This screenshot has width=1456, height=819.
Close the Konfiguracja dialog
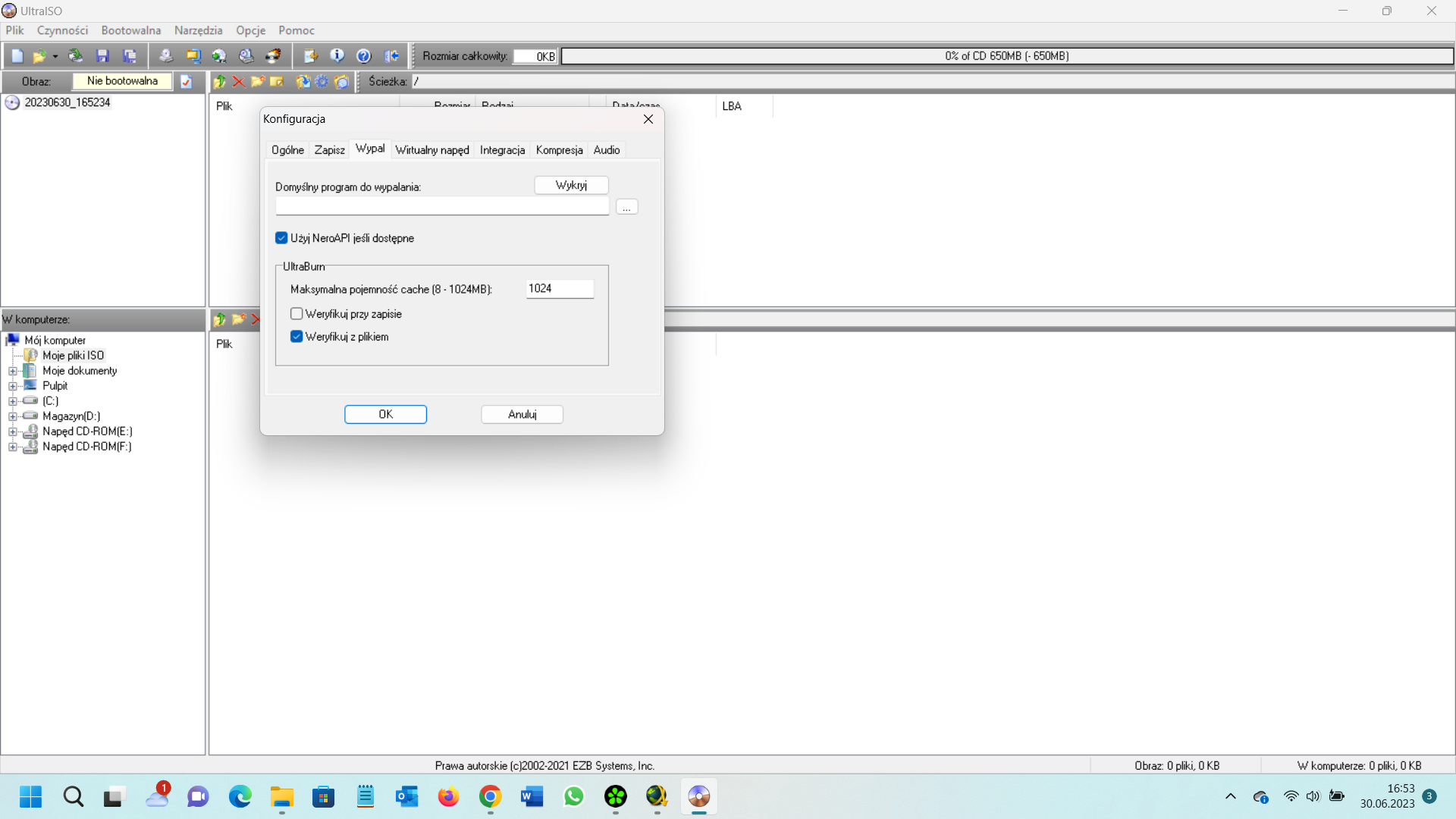click(x=648, y=119)
